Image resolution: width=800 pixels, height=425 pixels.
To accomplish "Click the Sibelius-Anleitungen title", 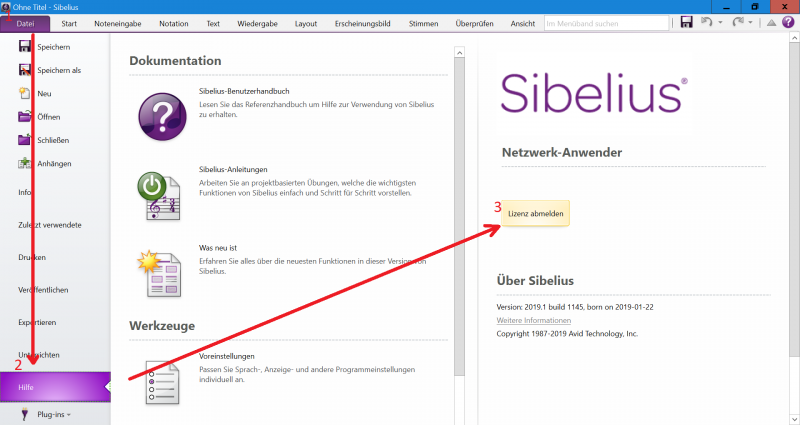I will point(233,169).
